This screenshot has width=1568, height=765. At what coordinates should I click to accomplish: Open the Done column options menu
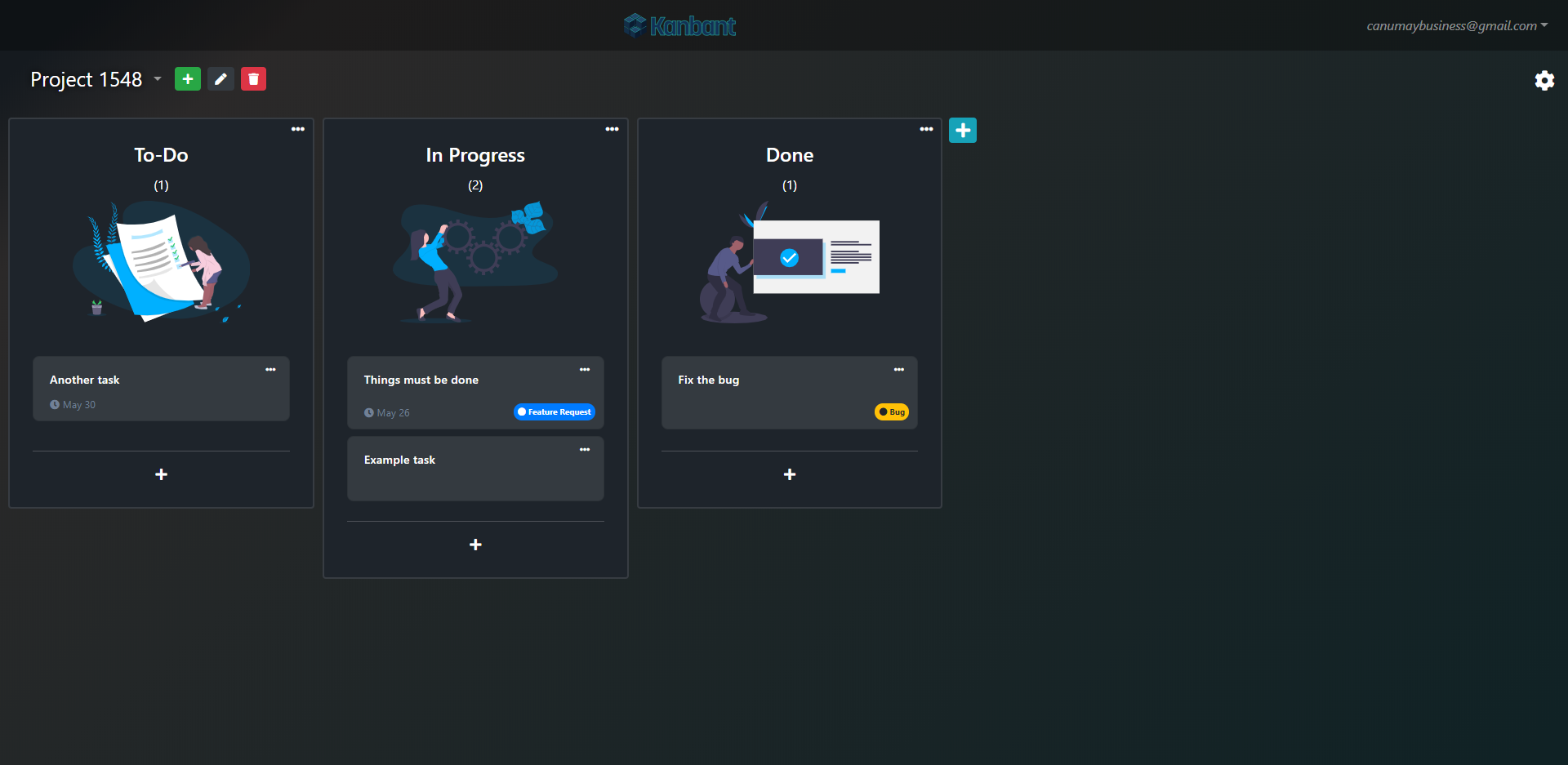click(x=926, y=129)
